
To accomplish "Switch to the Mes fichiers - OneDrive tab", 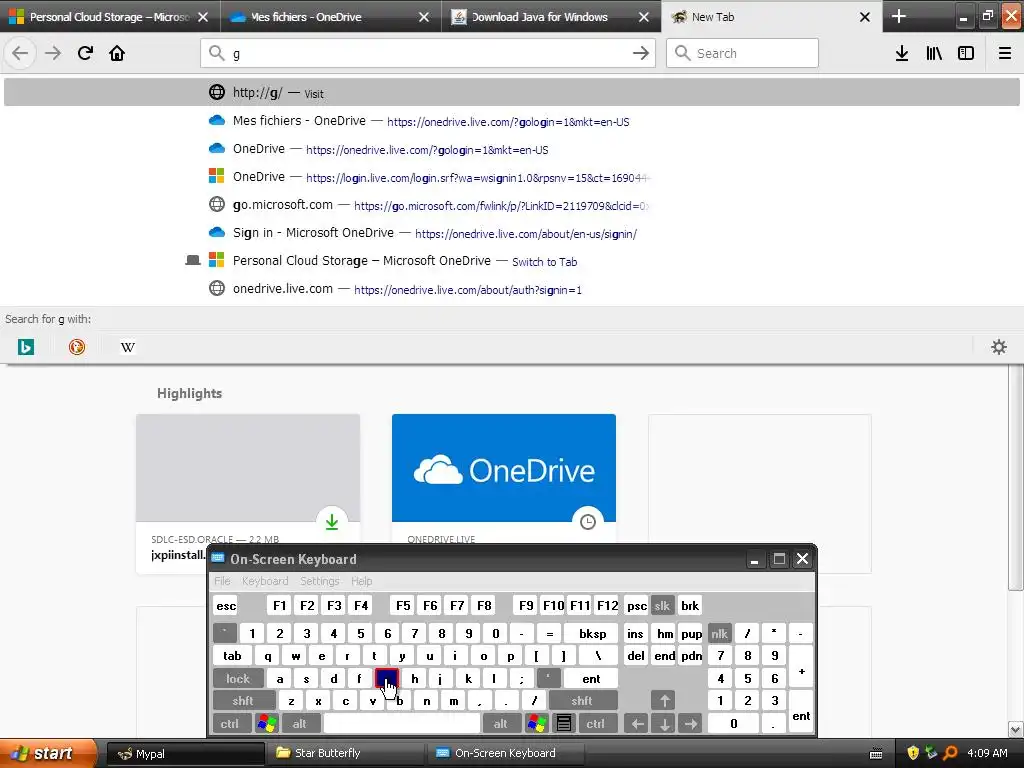I will click(330, 17).
